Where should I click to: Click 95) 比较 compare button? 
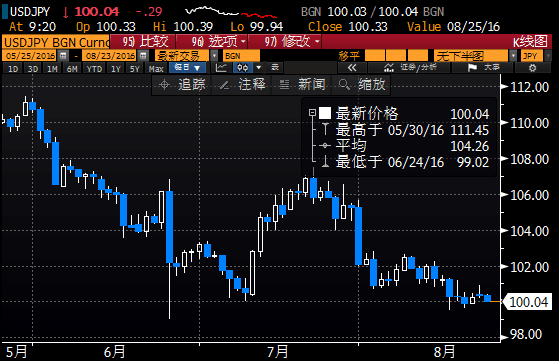(x=143, y=42)
